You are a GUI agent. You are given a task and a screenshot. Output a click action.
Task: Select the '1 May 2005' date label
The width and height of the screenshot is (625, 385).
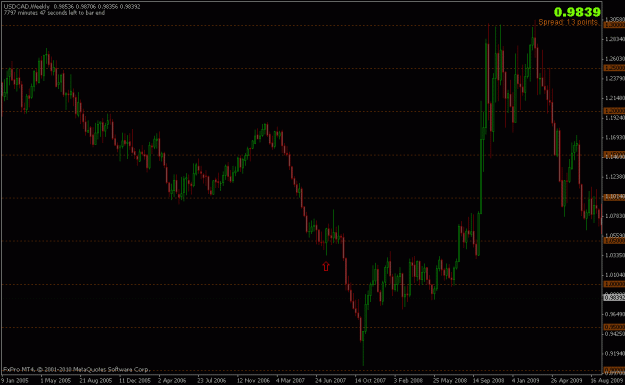55,381
